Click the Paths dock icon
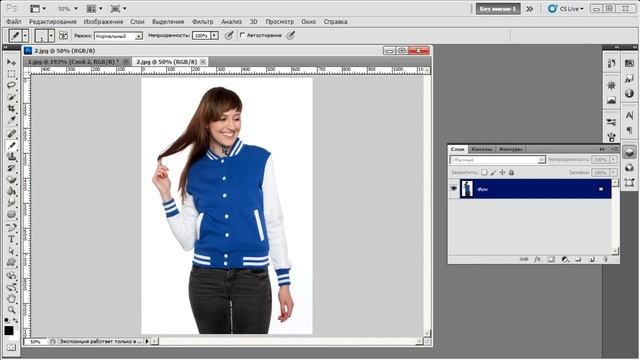 [629, 182]
